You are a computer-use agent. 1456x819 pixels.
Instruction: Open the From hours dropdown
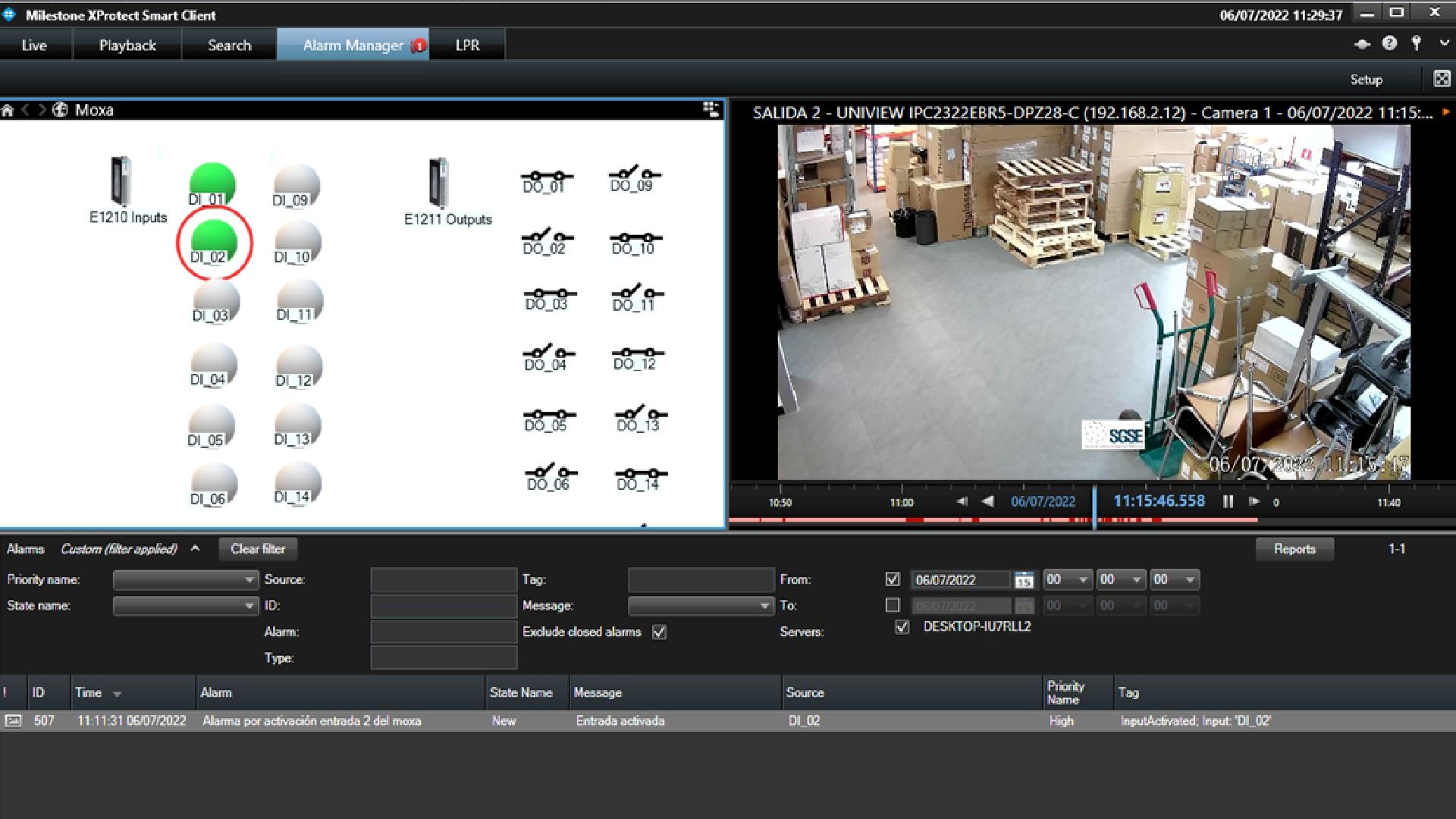(x=1068, y=580)
